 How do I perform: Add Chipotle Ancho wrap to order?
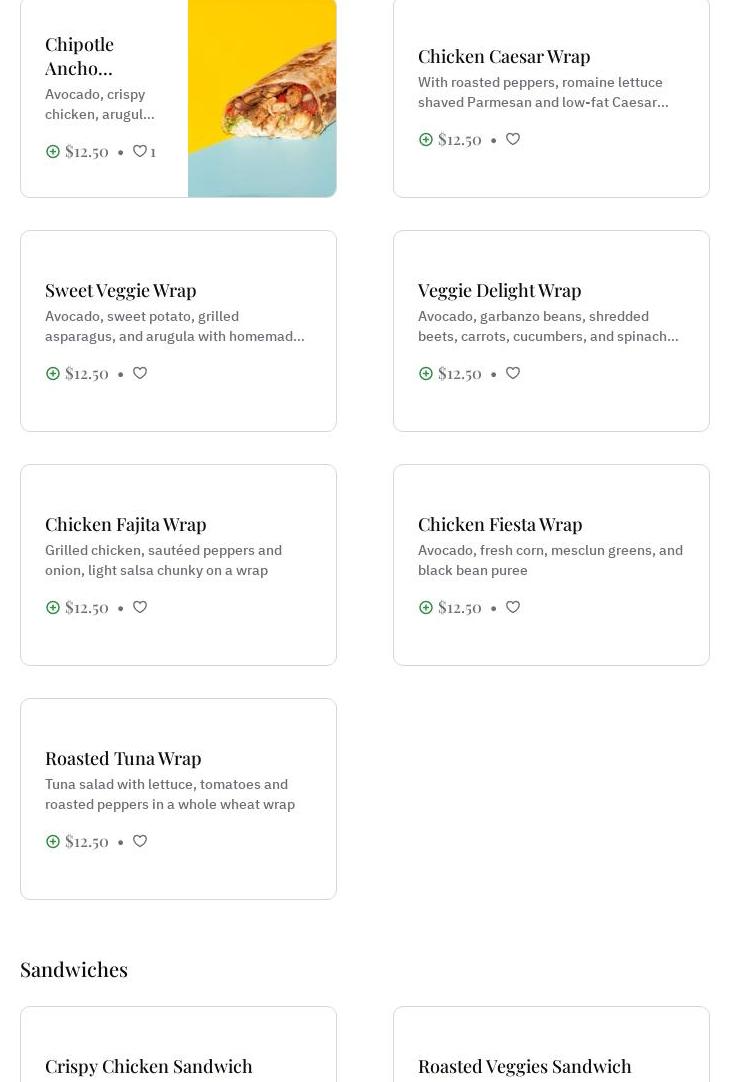53,151
